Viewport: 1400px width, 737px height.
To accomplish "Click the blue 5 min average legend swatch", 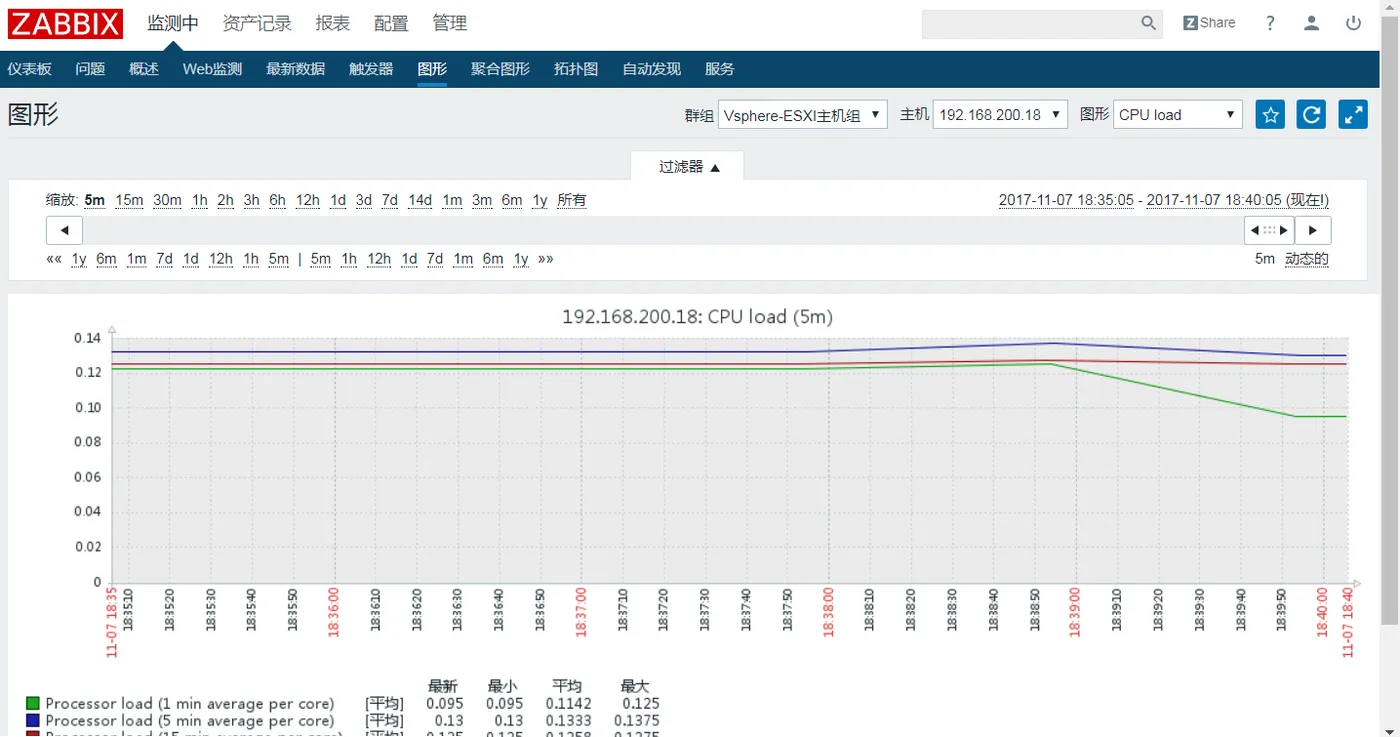I will pos(33,720).
